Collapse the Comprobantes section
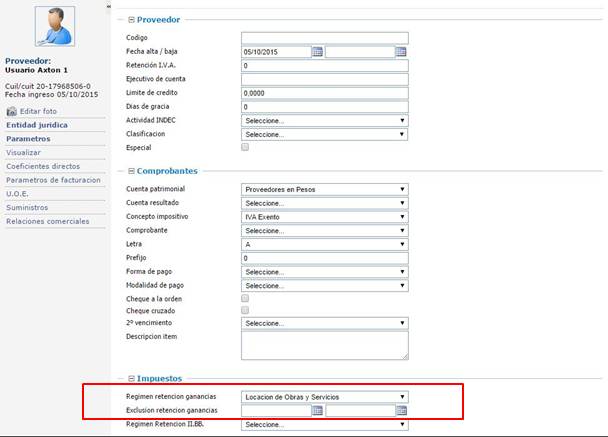Viewport: 608px width, 437px height. pyautogui.click(x=132, y=171)
